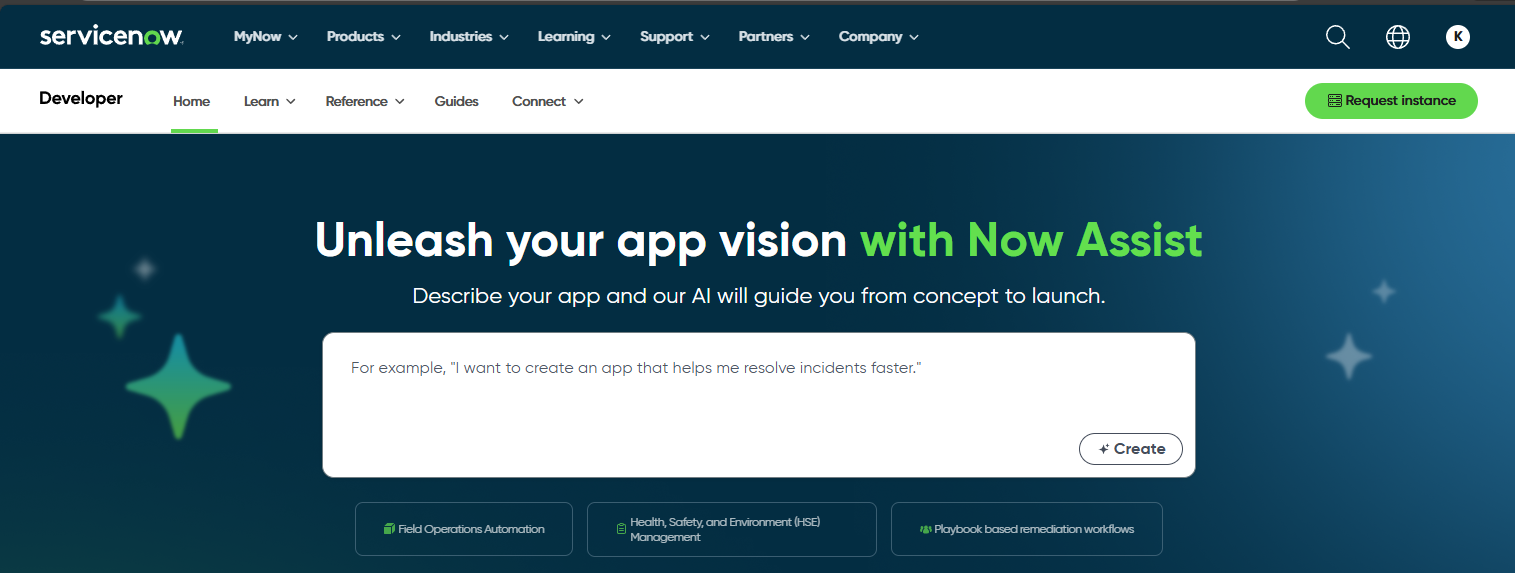Viewport: 1515px width, 573px height.
Task: Open the search magnifier icon
Action: click(x=1337, y=37)
